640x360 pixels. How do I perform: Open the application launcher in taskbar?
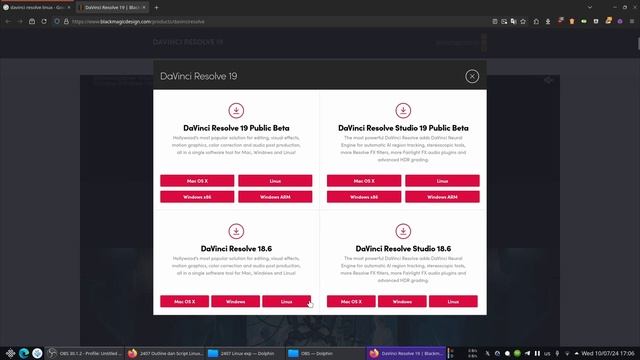pyautogui.click(x=10, y=353)
